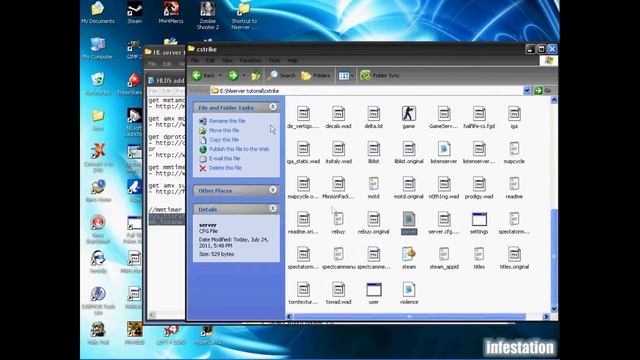Select the settings file icon
The height and width of the screenshot is (360, 640).
click(479, 223)
